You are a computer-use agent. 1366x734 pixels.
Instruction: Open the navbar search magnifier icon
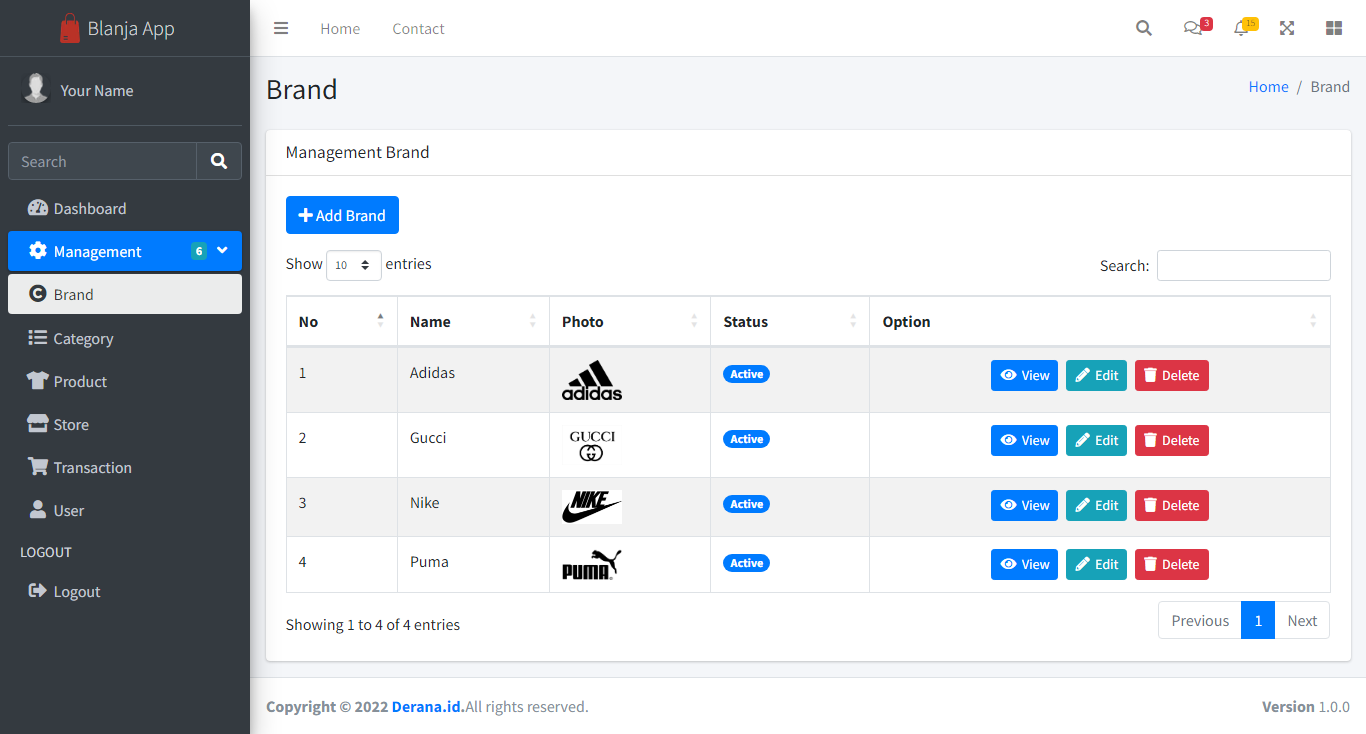coord(1144,28)
